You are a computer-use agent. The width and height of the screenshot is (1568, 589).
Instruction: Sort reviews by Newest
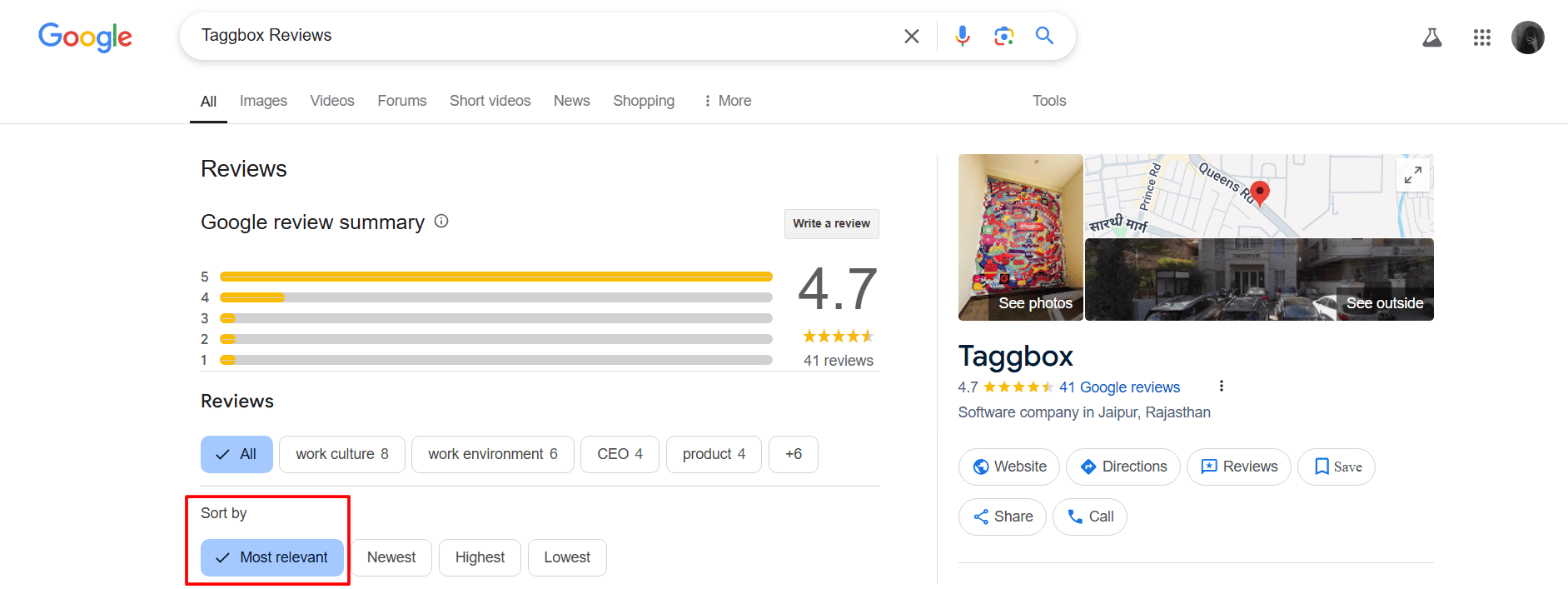pyautogui.click(x=391, y=557)
